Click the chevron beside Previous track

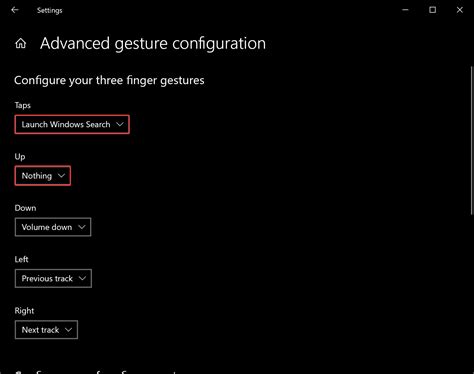pyautogui.click(x=82, y=278)
